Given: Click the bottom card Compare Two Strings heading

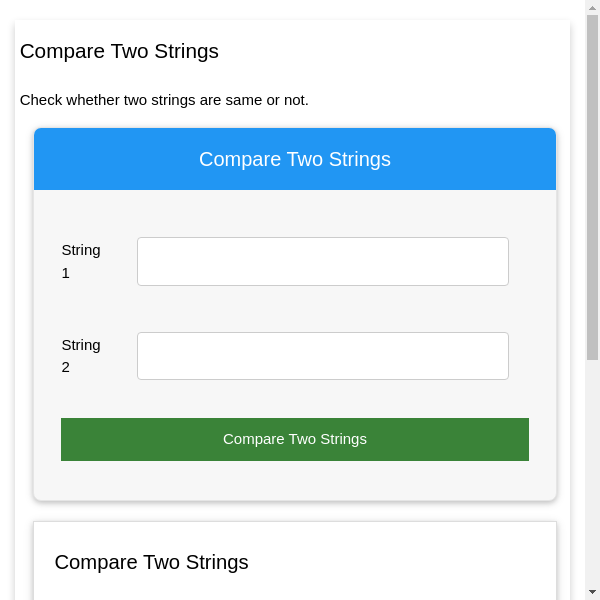Looking at the screenshot, I should (151, 562).
